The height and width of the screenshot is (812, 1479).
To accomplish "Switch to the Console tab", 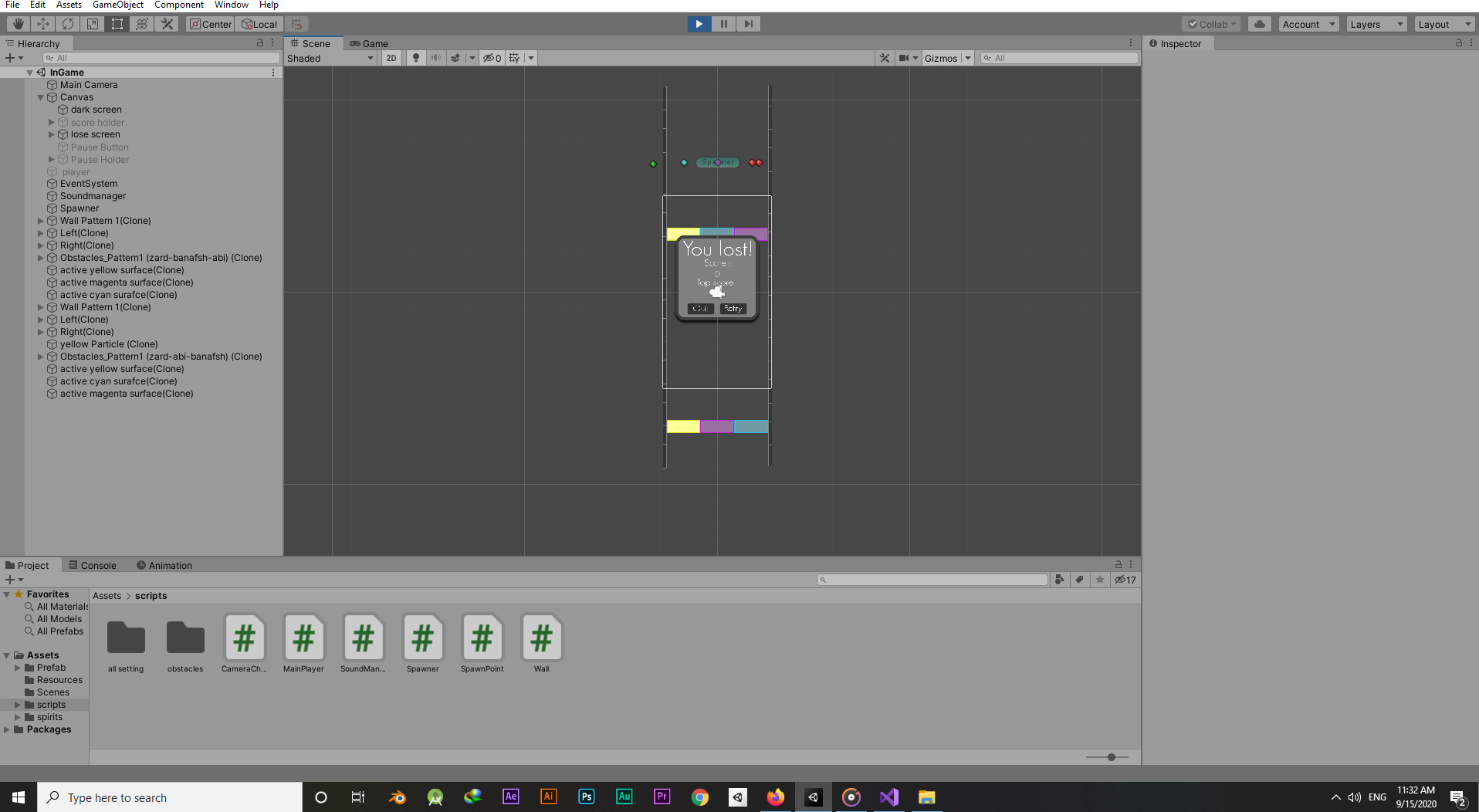I will tap(93, 565).
